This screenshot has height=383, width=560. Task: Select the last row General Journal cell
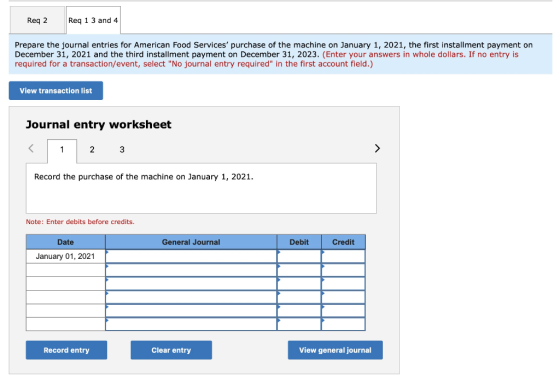point(191,324)
